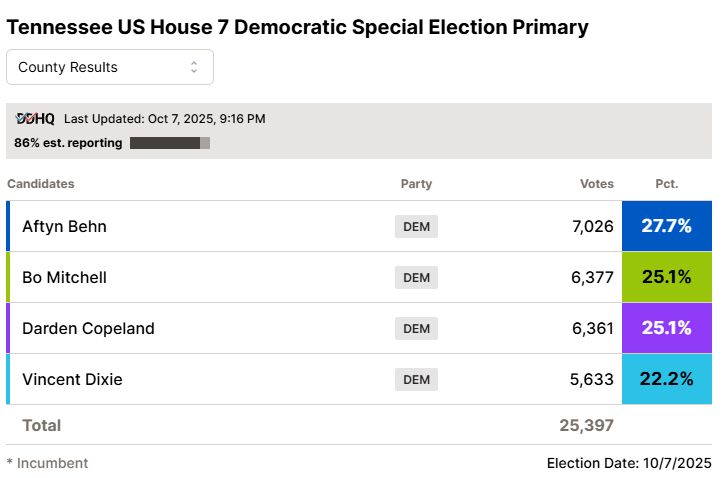Image resolution: width=725 pixels, height=478 pixels.
Task: Click the Votes column header
Action: point(597,184)
